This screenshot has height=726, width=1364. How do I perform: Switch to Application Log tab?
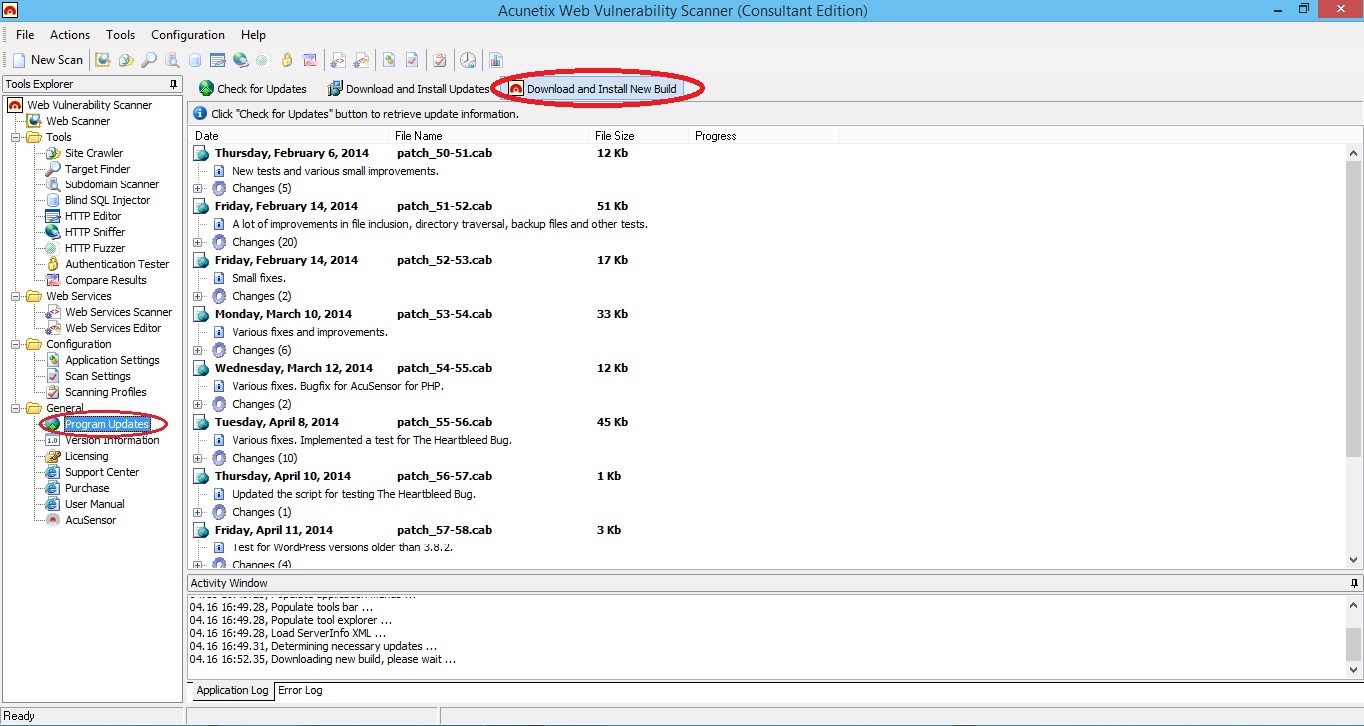click(x=232, y=690)
